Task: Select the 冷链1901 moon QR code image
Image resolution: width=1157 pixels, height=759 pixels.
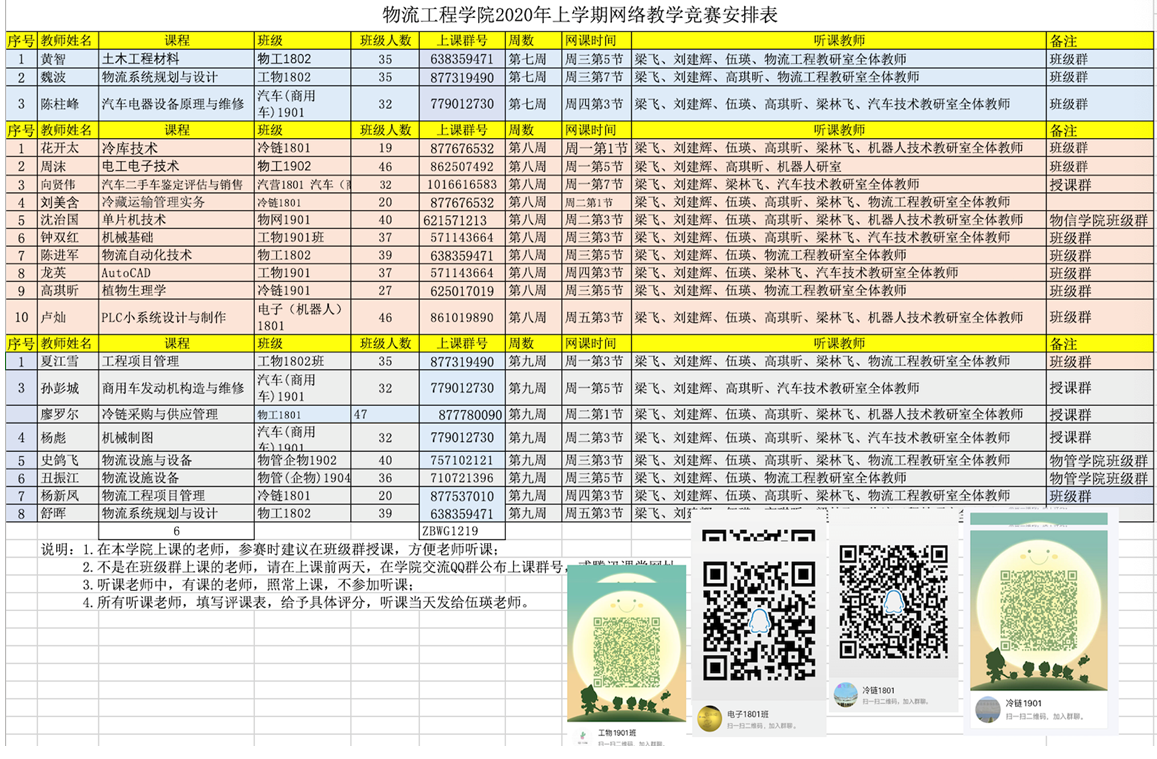Action: (x=1037, y=613)
